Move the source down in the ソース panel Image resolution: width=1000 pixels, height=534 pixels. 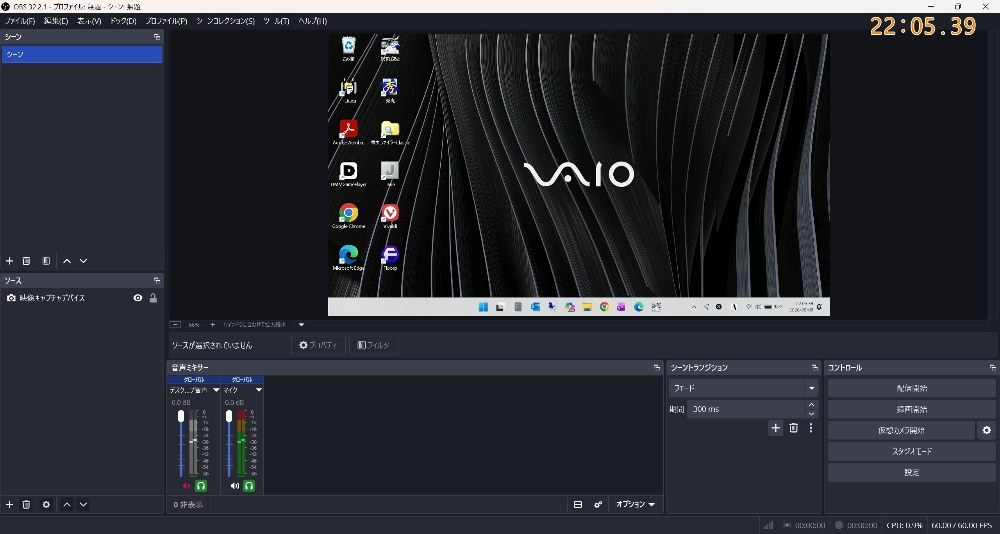pos(83,505)
